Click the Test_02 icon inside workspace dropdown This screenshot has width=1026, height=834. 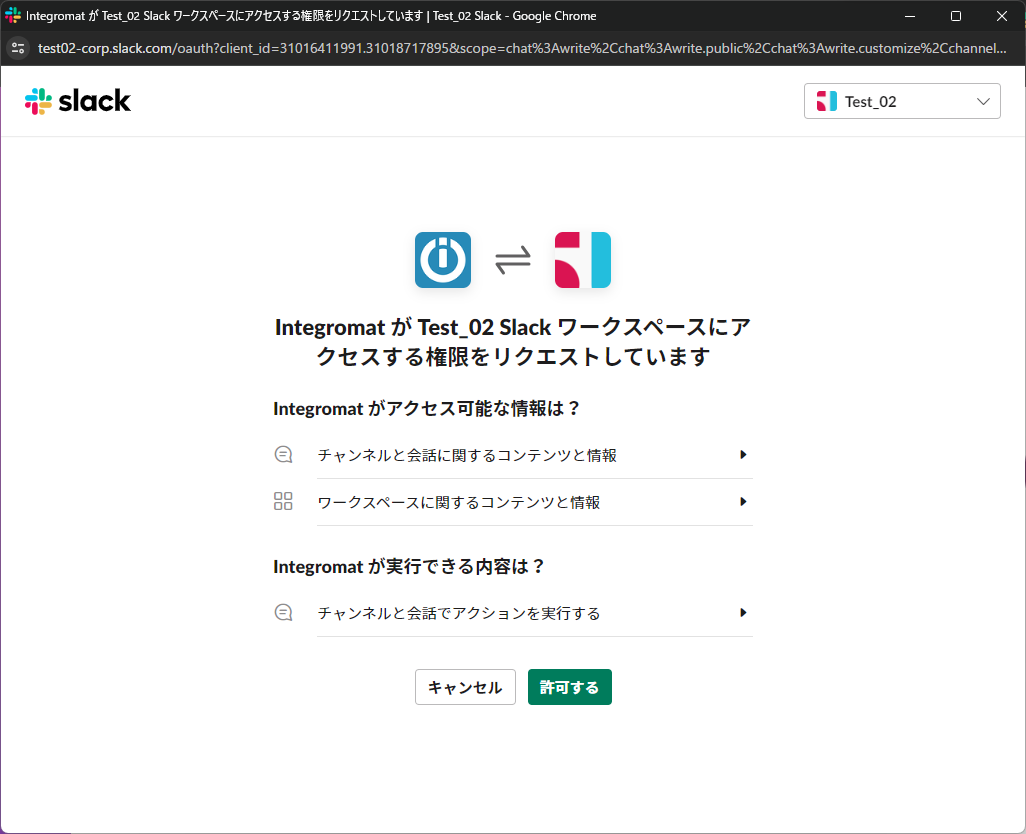point(826,101)
